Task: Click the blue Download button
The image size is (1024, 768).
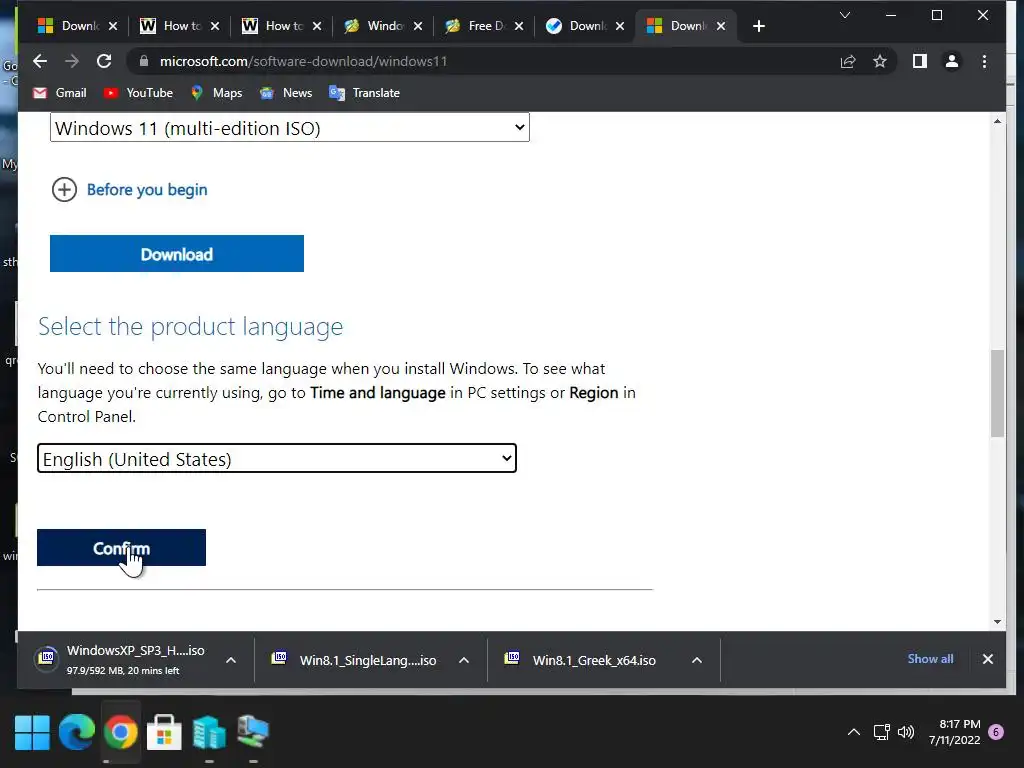Action: coord(177,254)
